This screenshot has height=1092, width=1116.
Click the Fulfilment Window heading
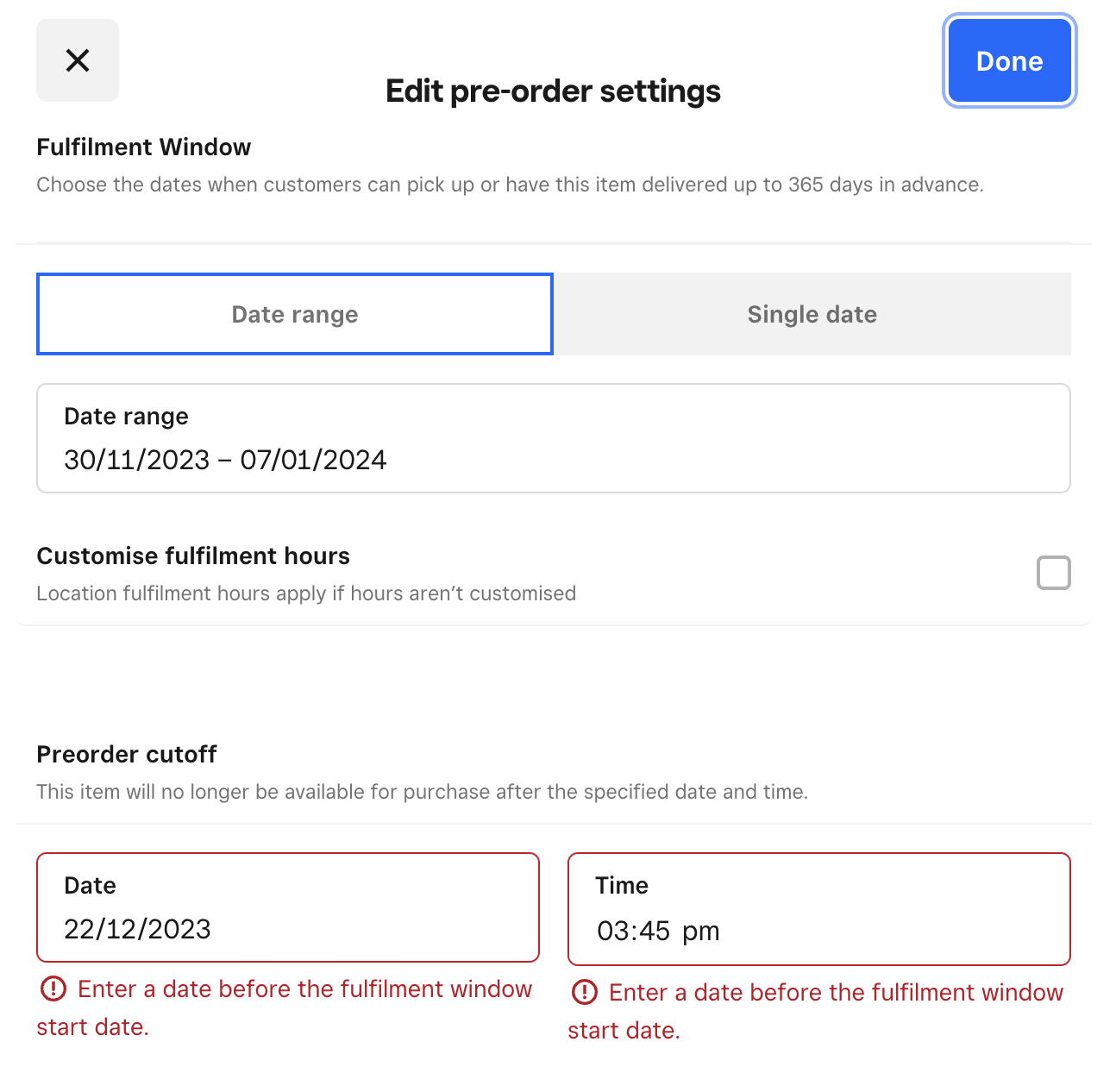(x=143, y=147)
